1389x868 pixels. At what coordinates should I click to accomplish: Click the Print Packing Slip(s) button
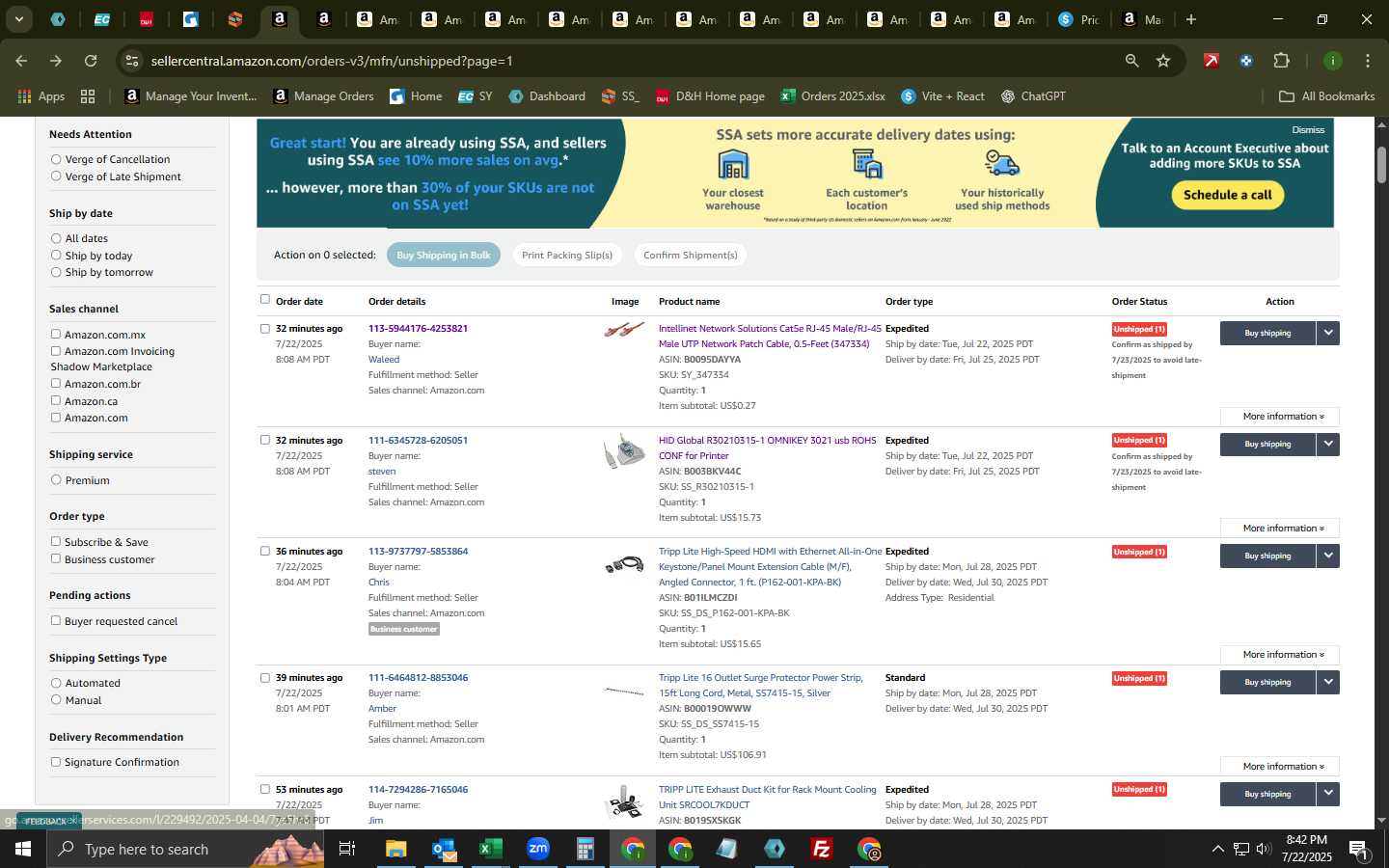pos(567,255)
